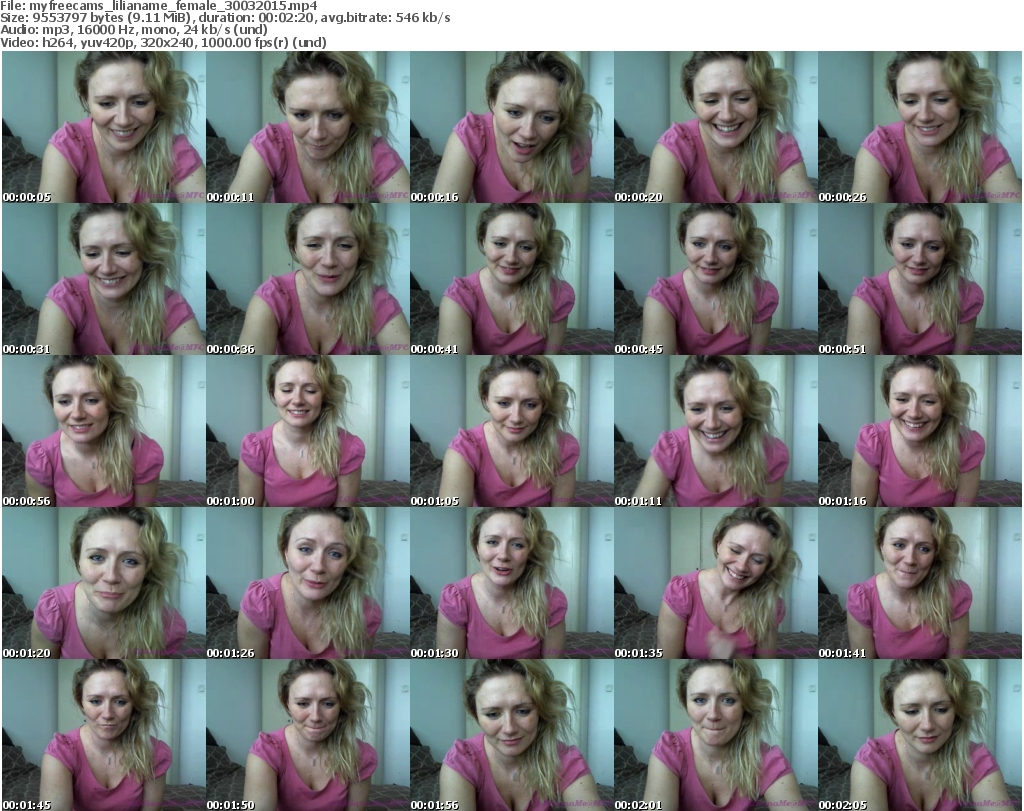Screen dimensions: 1024x811
Task: Click the file name line in the header
Action: pos(159,6)
